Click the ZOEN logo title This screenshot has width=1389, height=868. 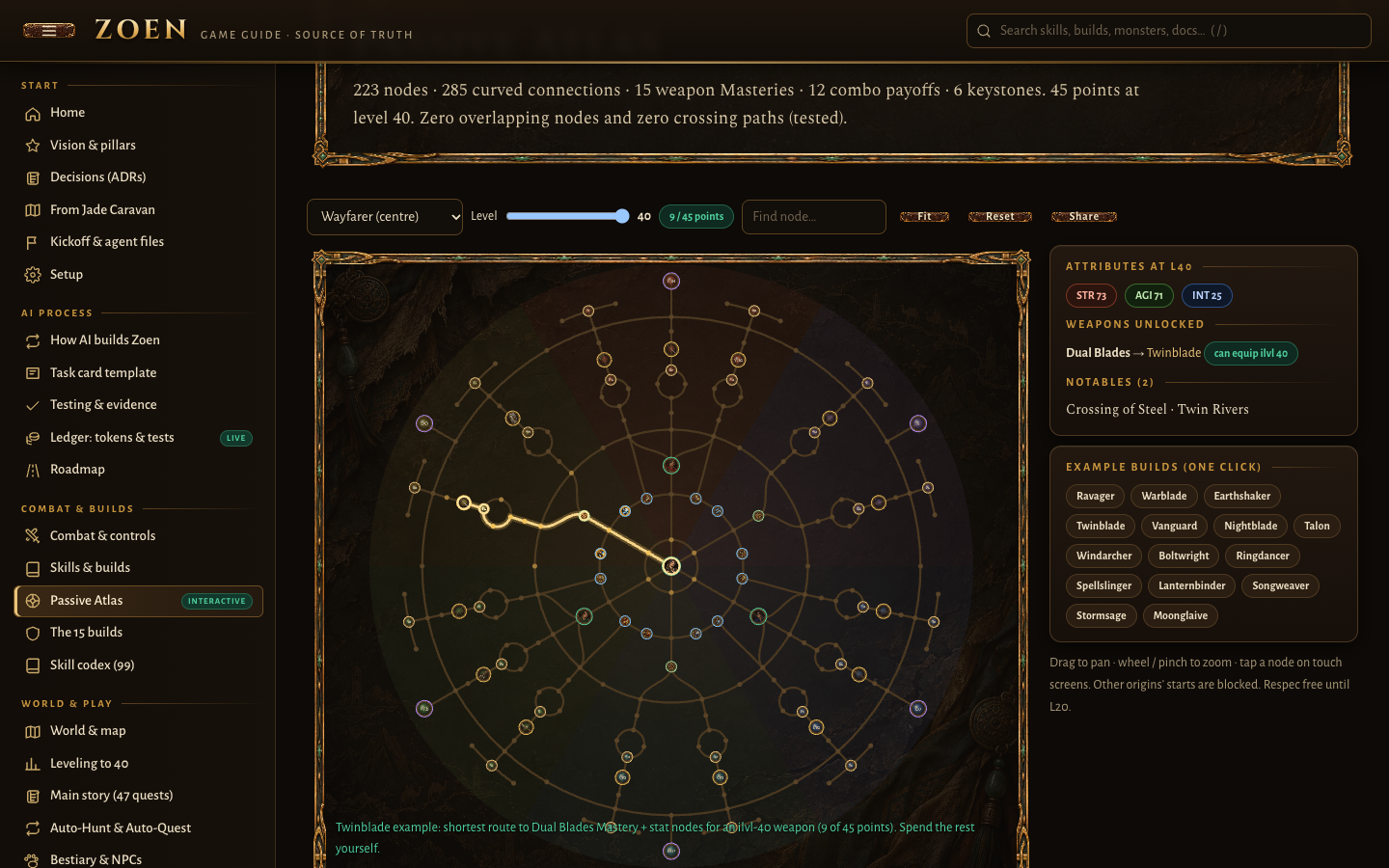tap(141, 30)
